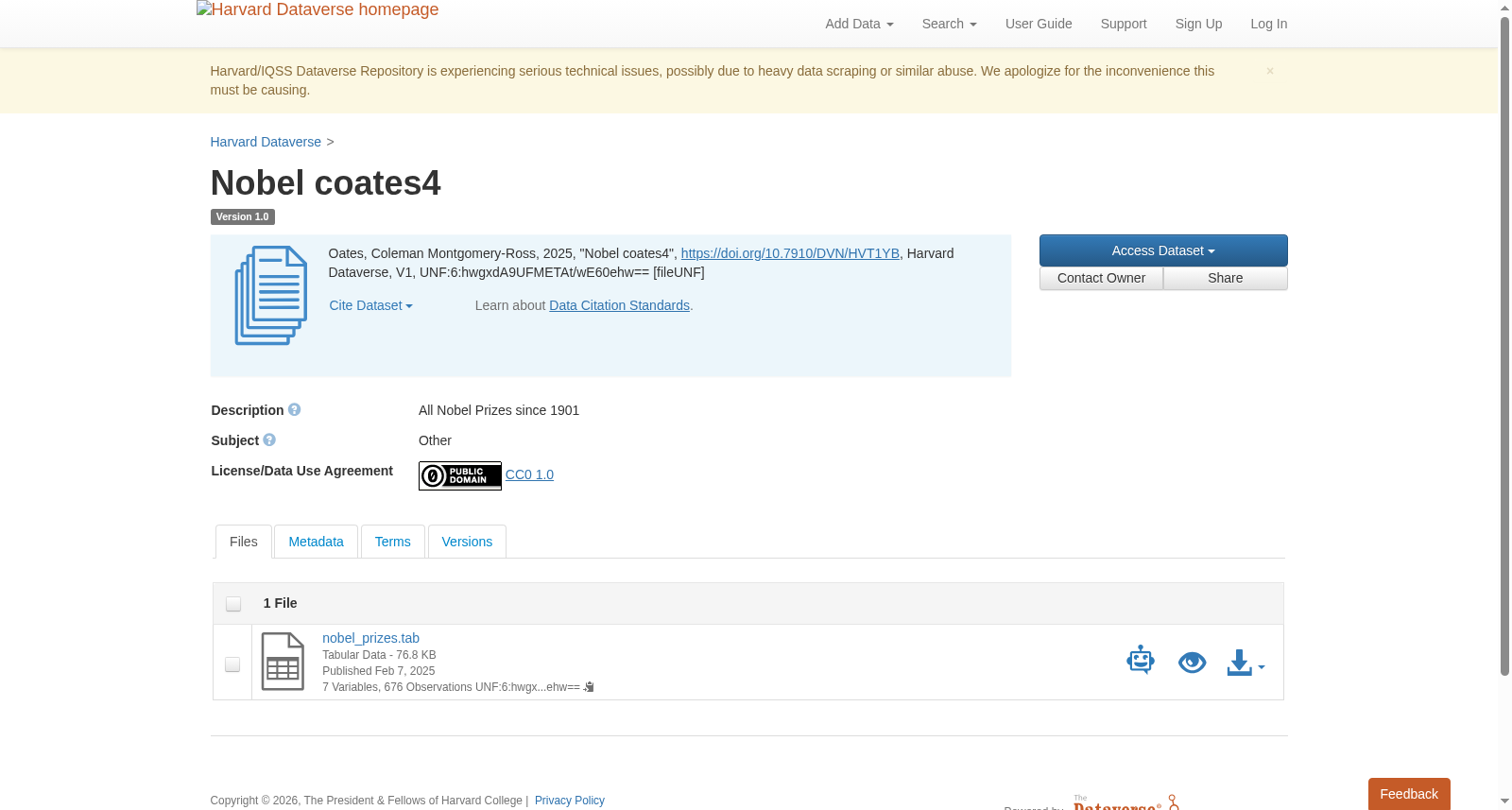Screen dimensions: 1512x810
Task: Click the "Nobel coates4" dataset title
Action: [x=325, y=182]
